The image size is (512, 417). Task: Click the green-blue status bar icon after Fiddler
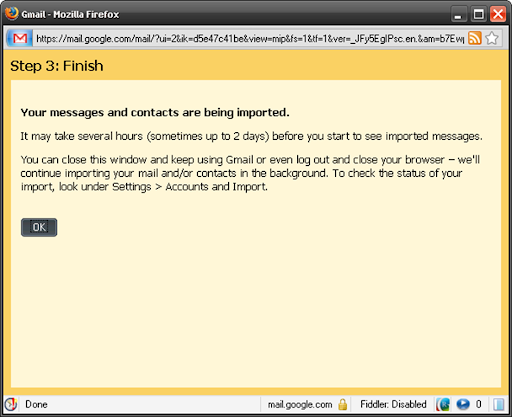click(443, 404)
